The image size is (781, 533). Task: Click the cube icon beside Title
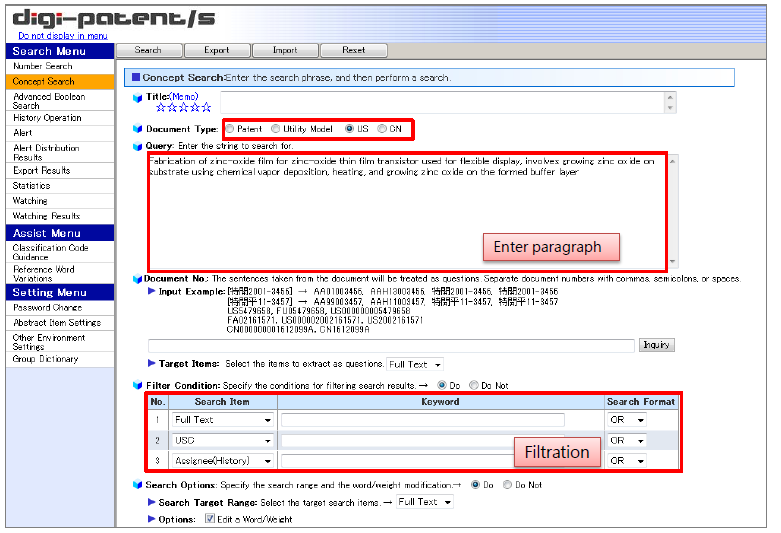pos(137,98)
